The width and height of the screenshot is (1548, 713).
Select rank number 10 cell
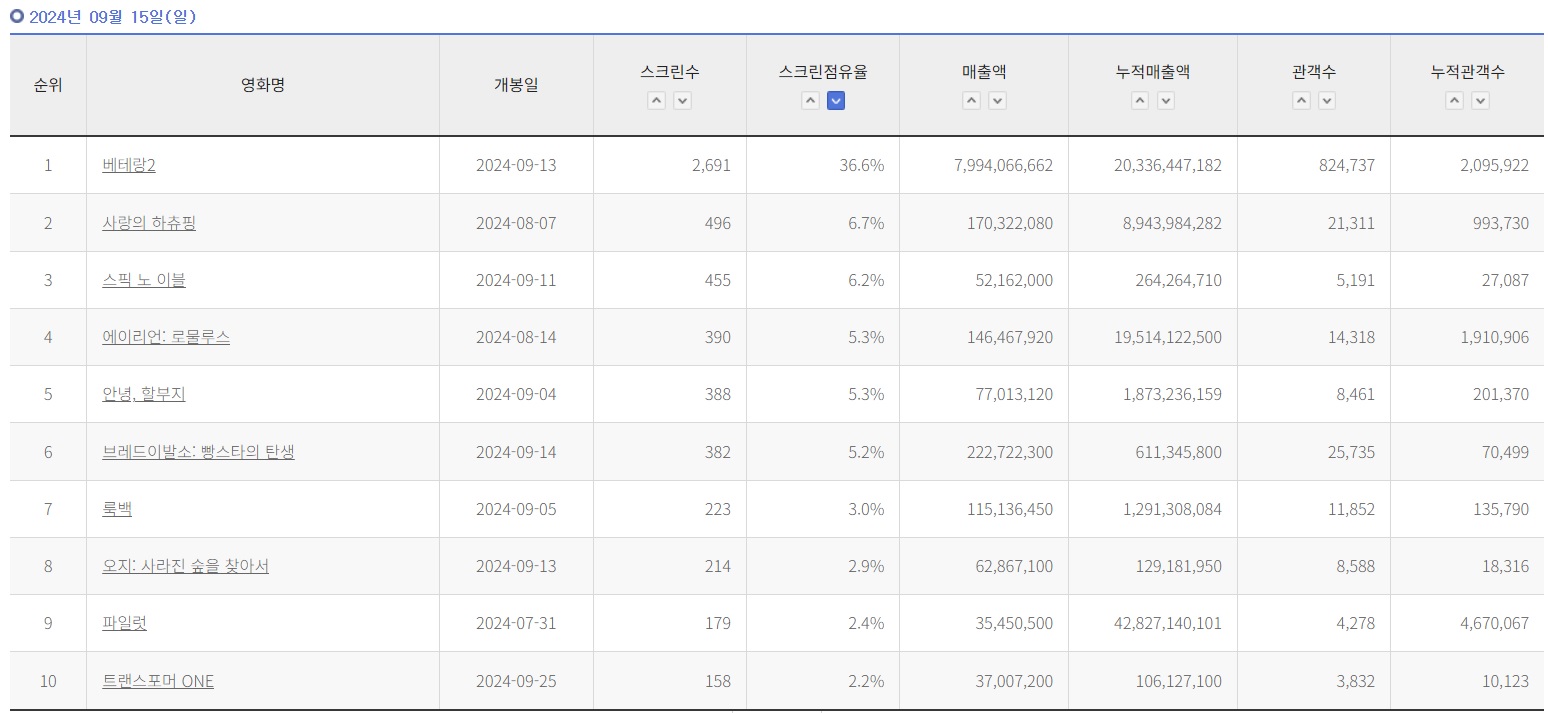[48, 681]
